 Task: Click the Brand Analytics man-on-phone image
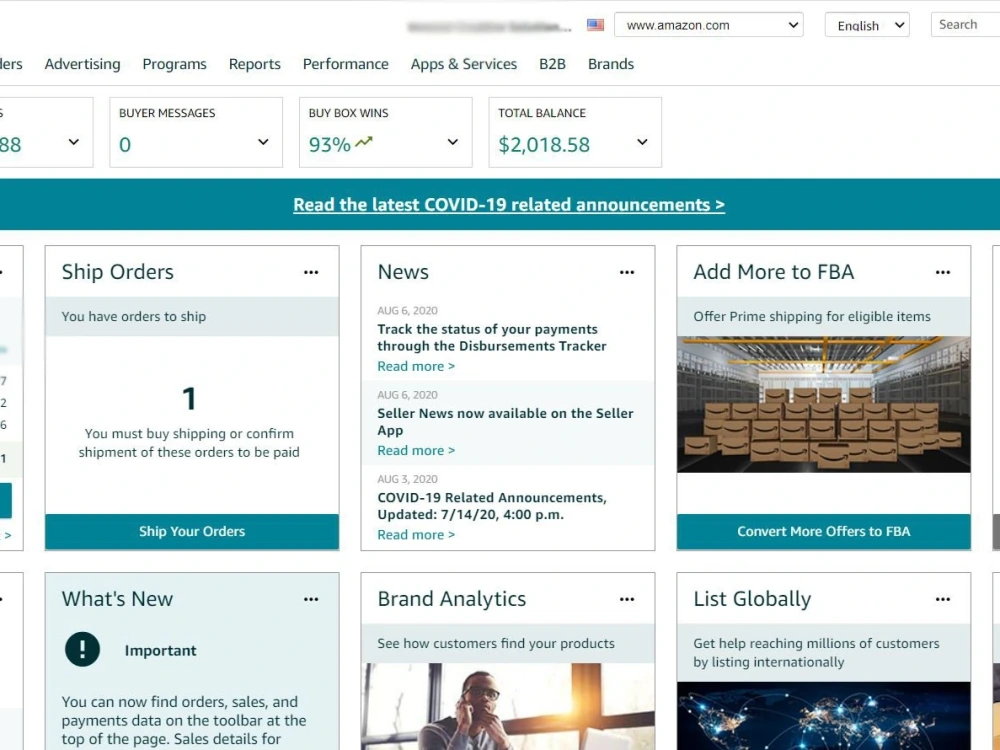(508, 707)
